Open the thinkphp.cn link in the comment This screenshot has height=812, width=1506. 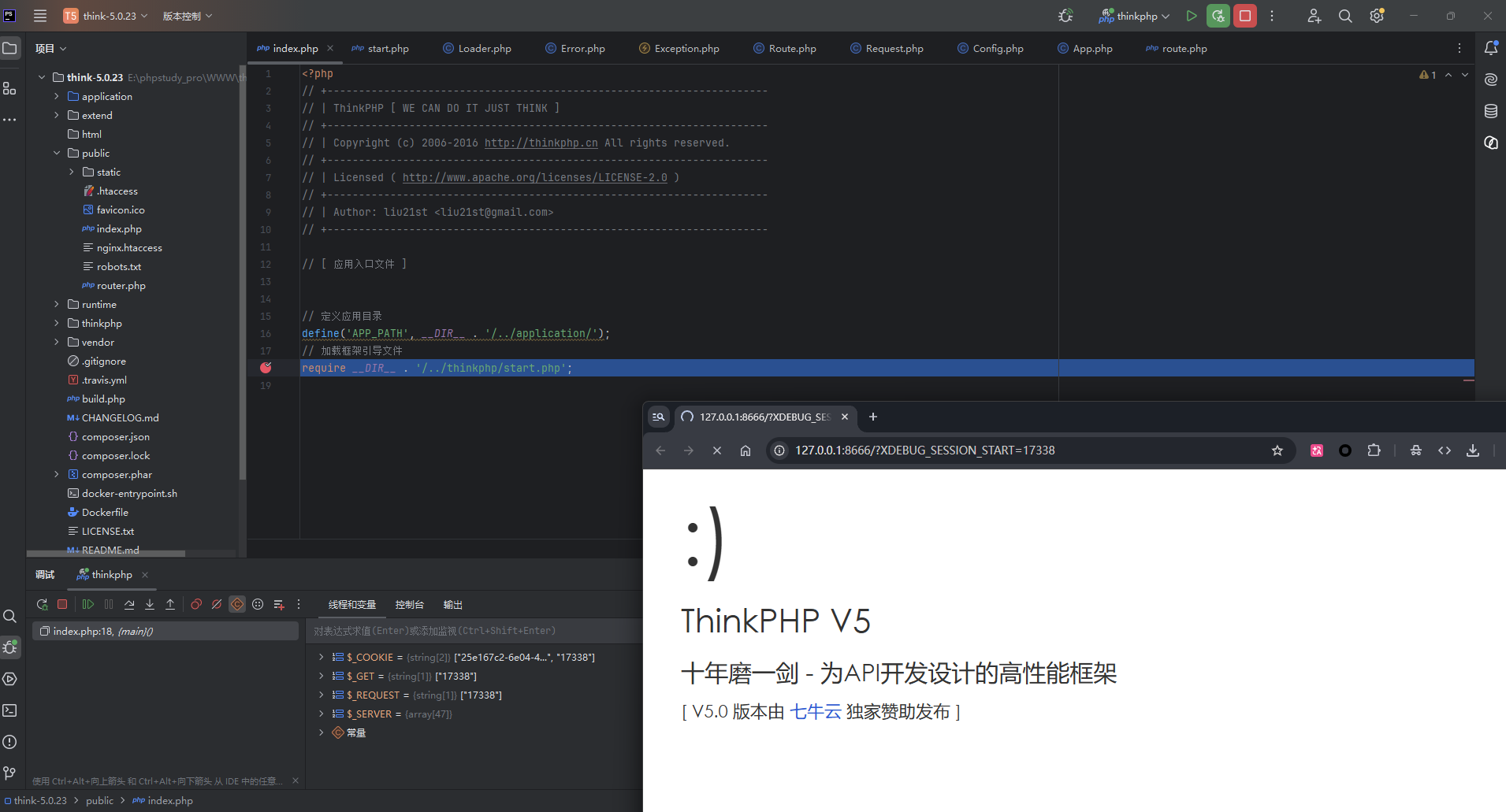(x=541, y=143)
